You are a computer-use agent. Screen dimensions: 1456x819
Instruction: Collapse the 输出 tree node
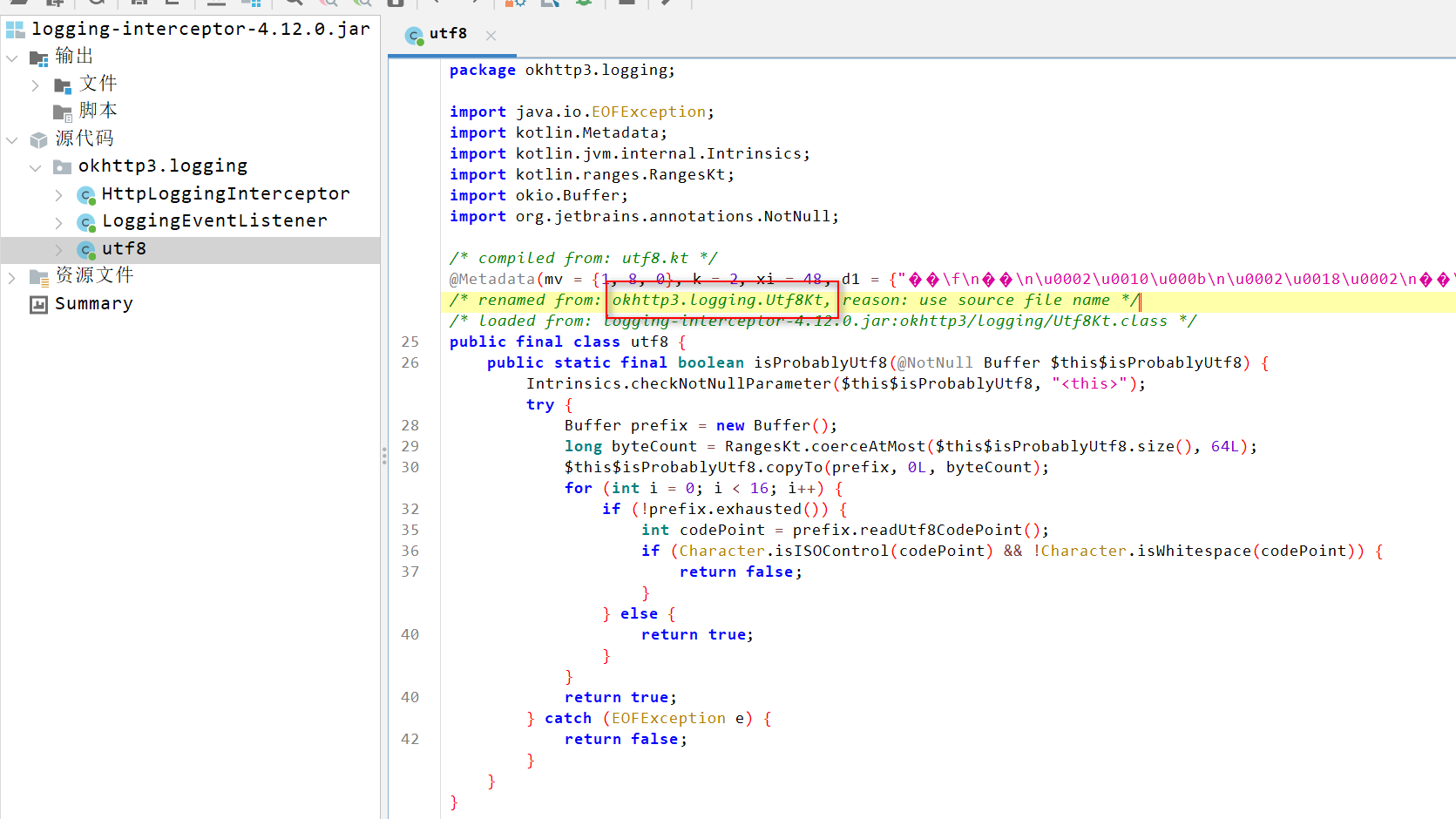(x=12, y=58)
